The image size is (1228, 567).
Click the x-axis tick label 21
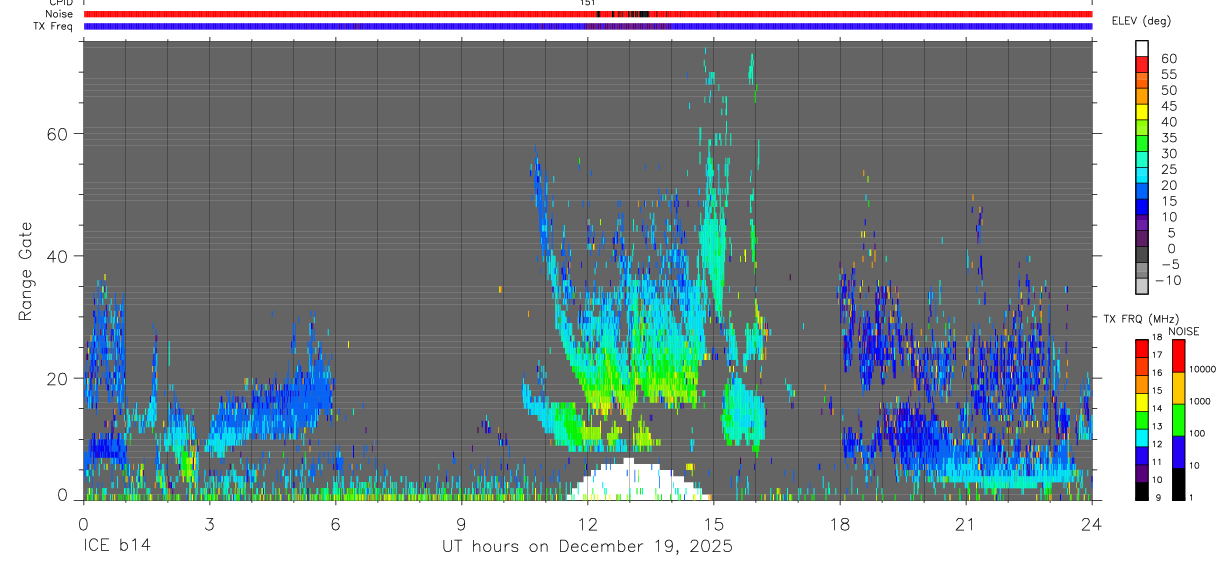point(965,524)
